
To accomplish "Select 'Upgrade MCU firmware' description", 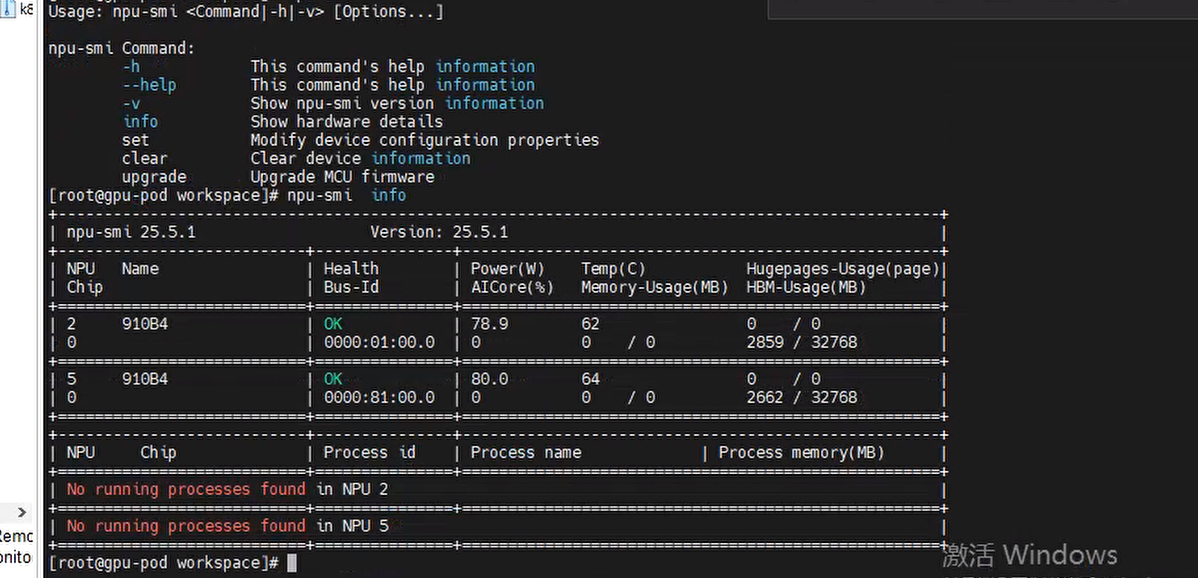I will 342,176.
